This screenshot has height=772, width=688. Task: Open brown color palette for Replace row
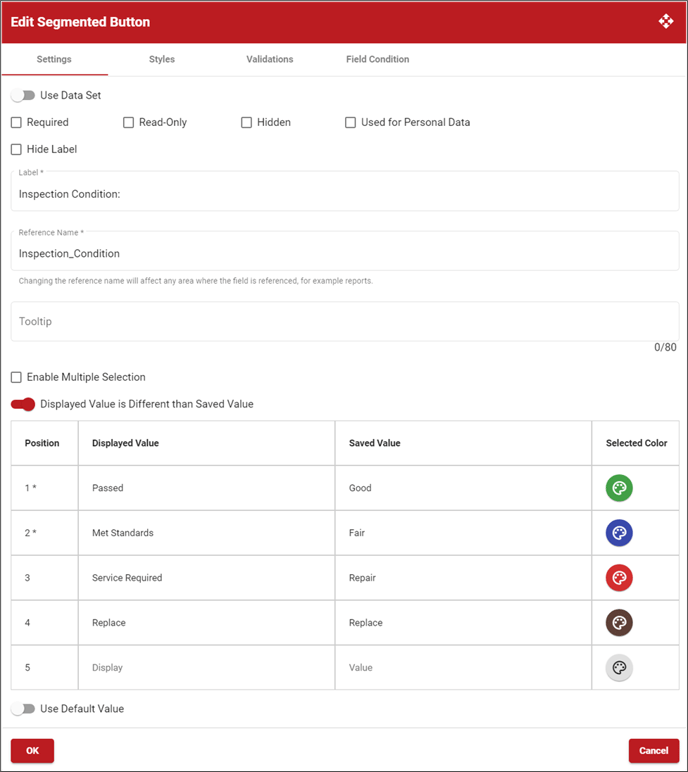[619, 623]
